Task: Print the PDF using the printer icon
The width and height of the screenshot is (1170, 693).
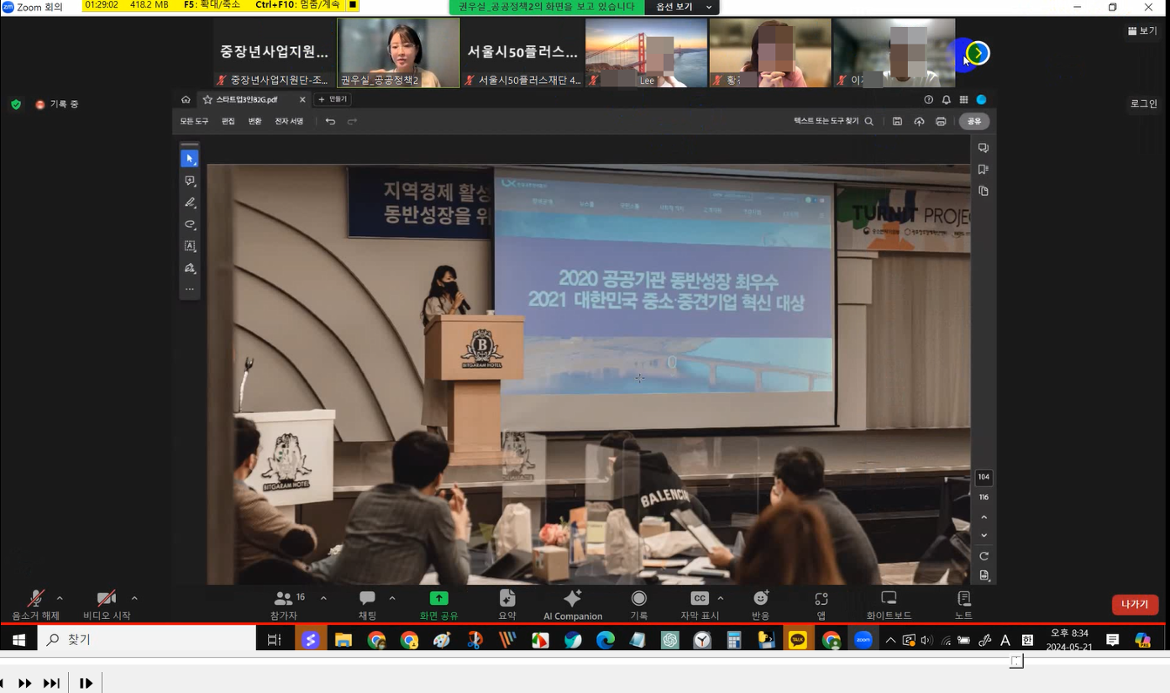Action: 940,121
